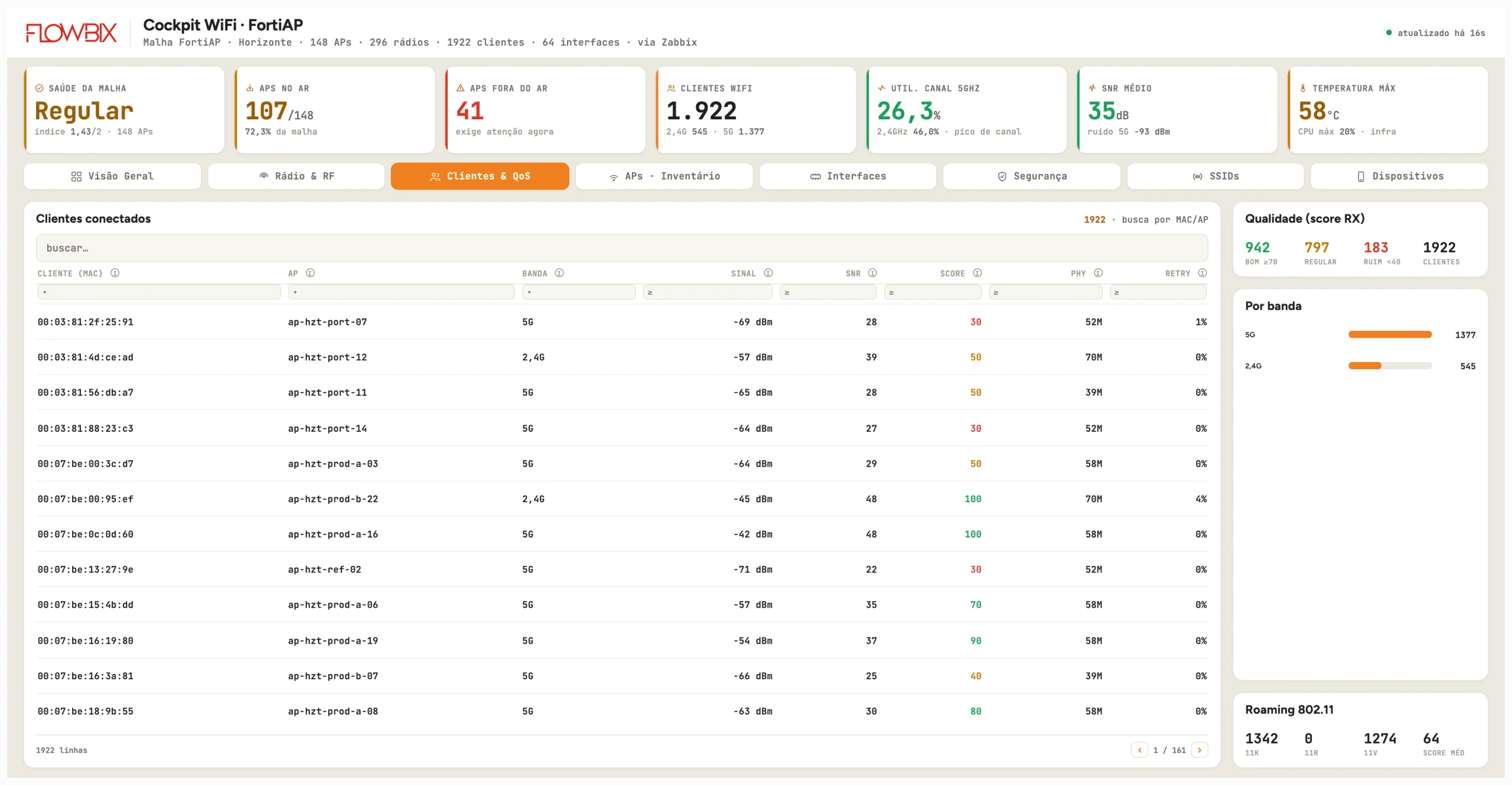Click the buscar search field
The width and height of the screenshot is (1512, 785).
[622, 248]
